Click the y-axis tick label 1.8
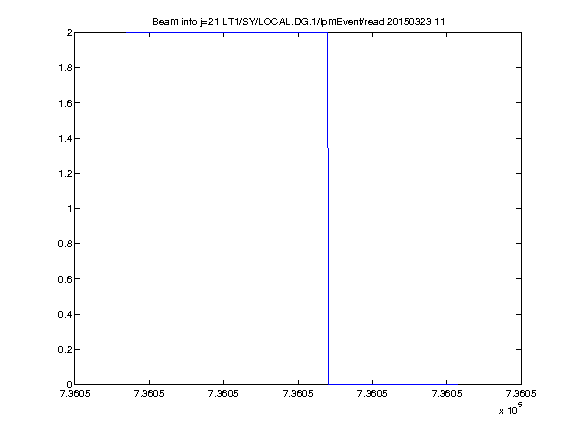This screenshot has width=576, height=432. (65, 68)
